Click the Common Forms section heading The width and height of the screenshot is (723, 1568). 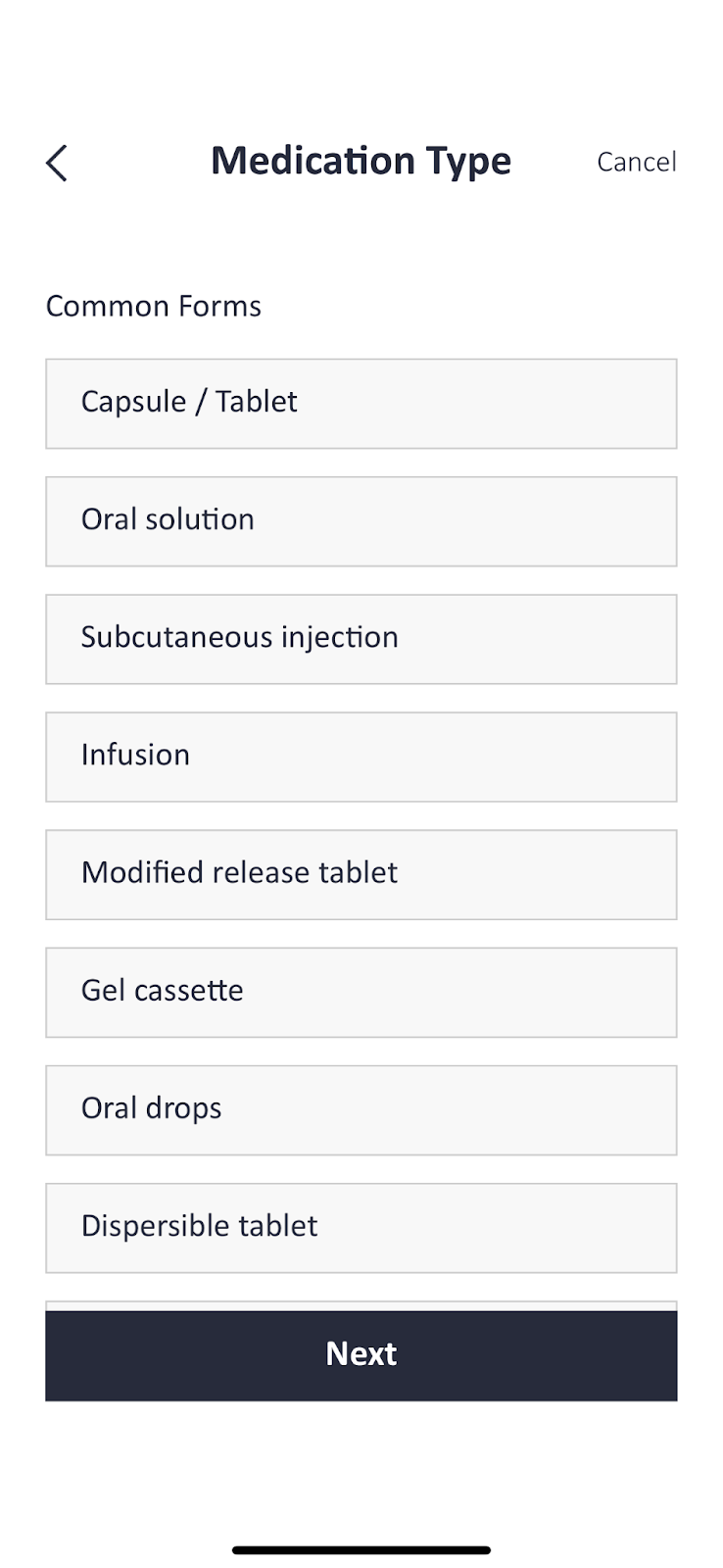(153, 306)
